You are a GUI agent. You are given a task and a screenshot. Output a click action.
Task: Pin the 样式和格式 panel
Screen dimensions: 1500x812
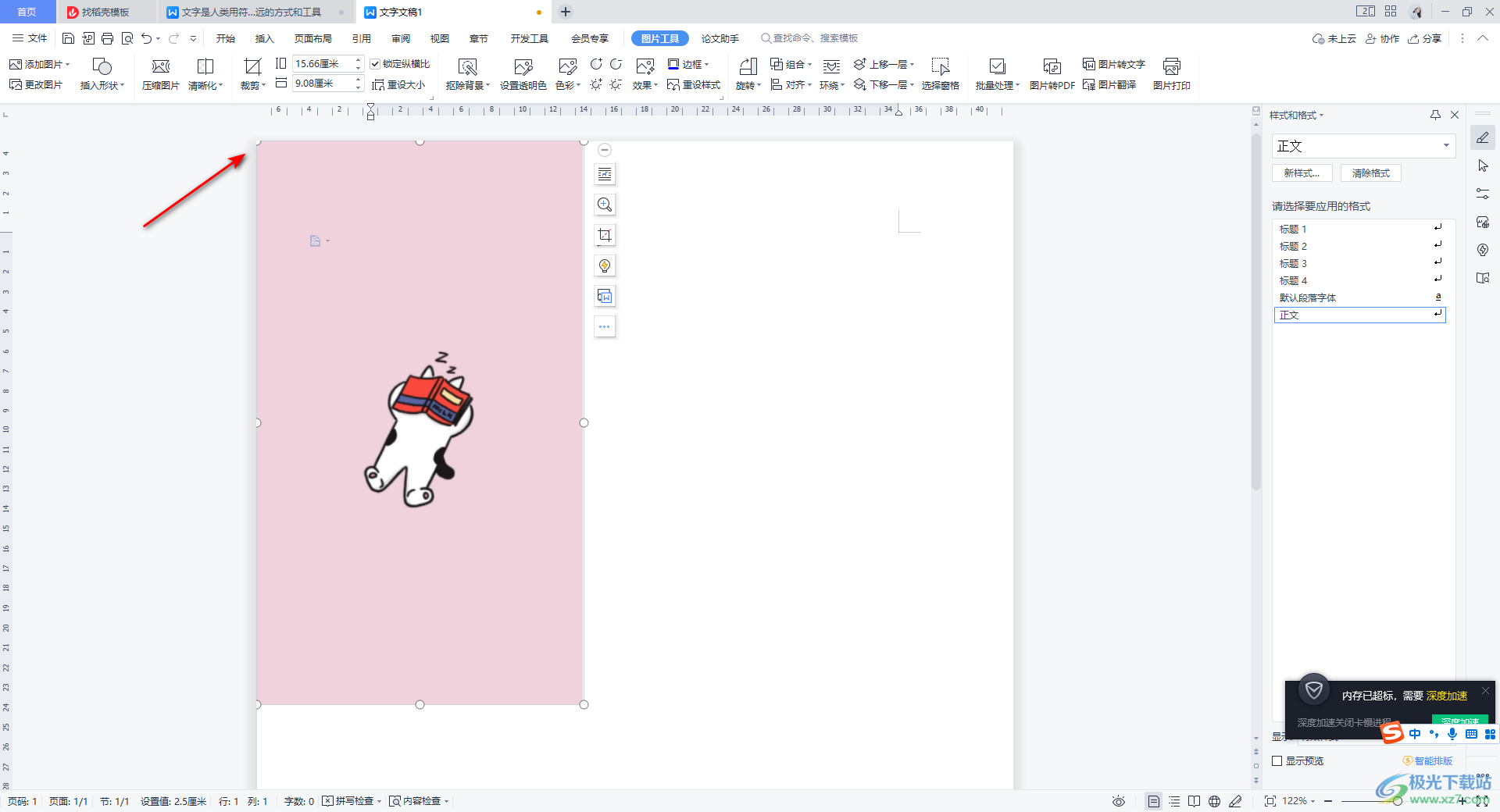tap(1435, 115)
